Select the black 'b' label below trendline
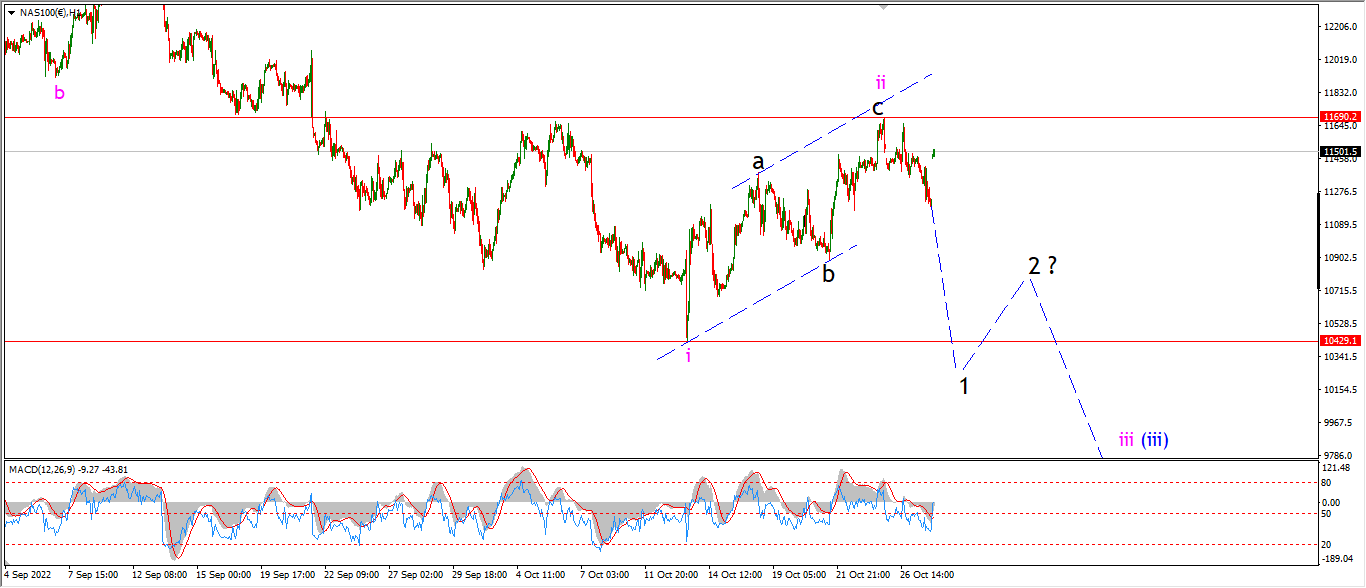Screen dimensions: 1366x588 828,273
